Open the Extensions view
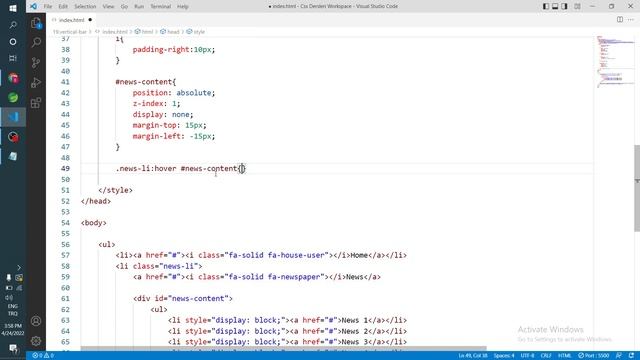640x360 pixels. pyautogui.click(x=36, y=102)
